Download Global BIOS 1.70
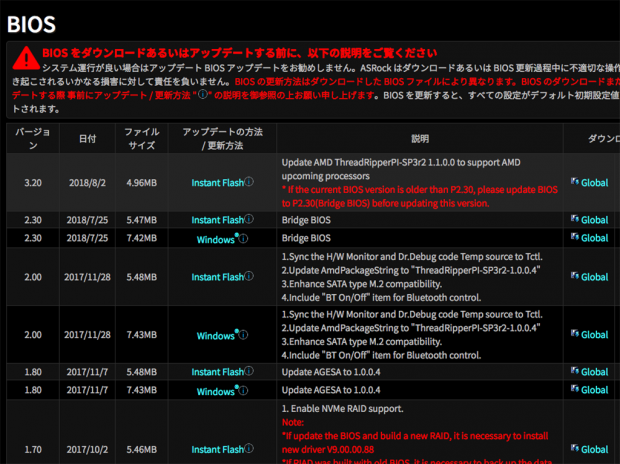 594,449
